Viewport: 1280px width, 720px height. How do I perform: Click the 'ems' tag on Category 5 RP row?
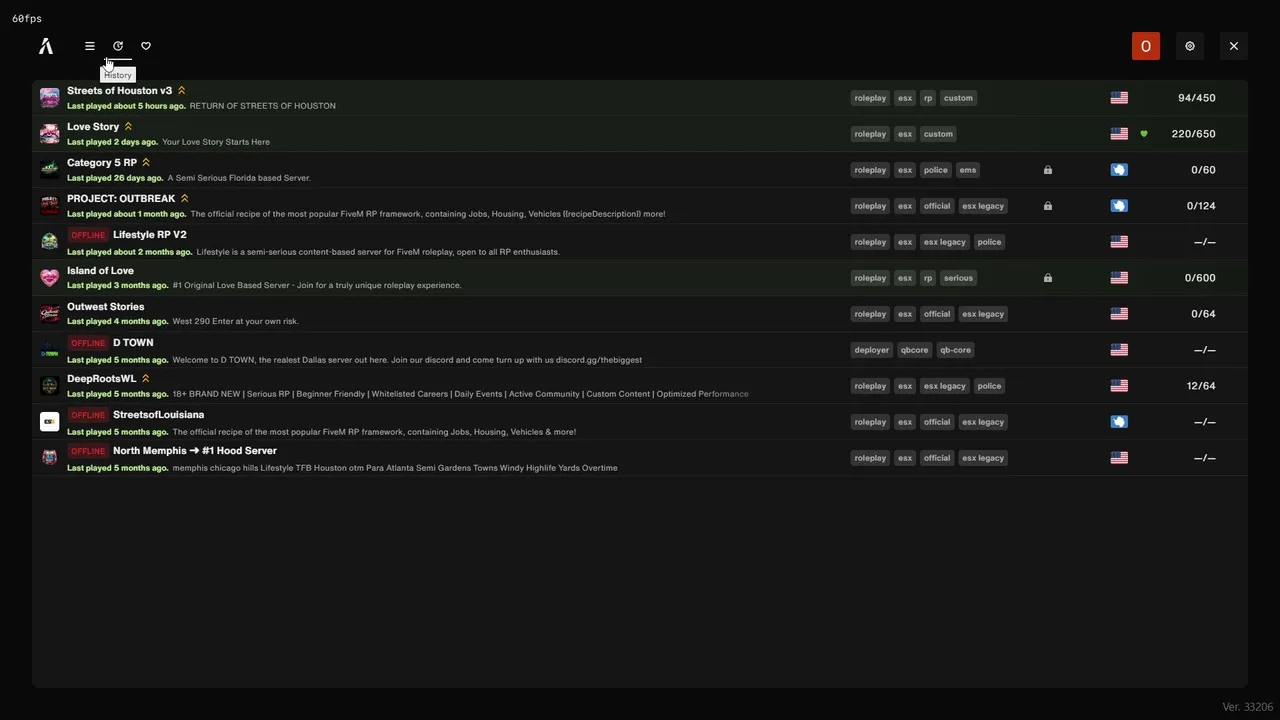coord(968,170)
